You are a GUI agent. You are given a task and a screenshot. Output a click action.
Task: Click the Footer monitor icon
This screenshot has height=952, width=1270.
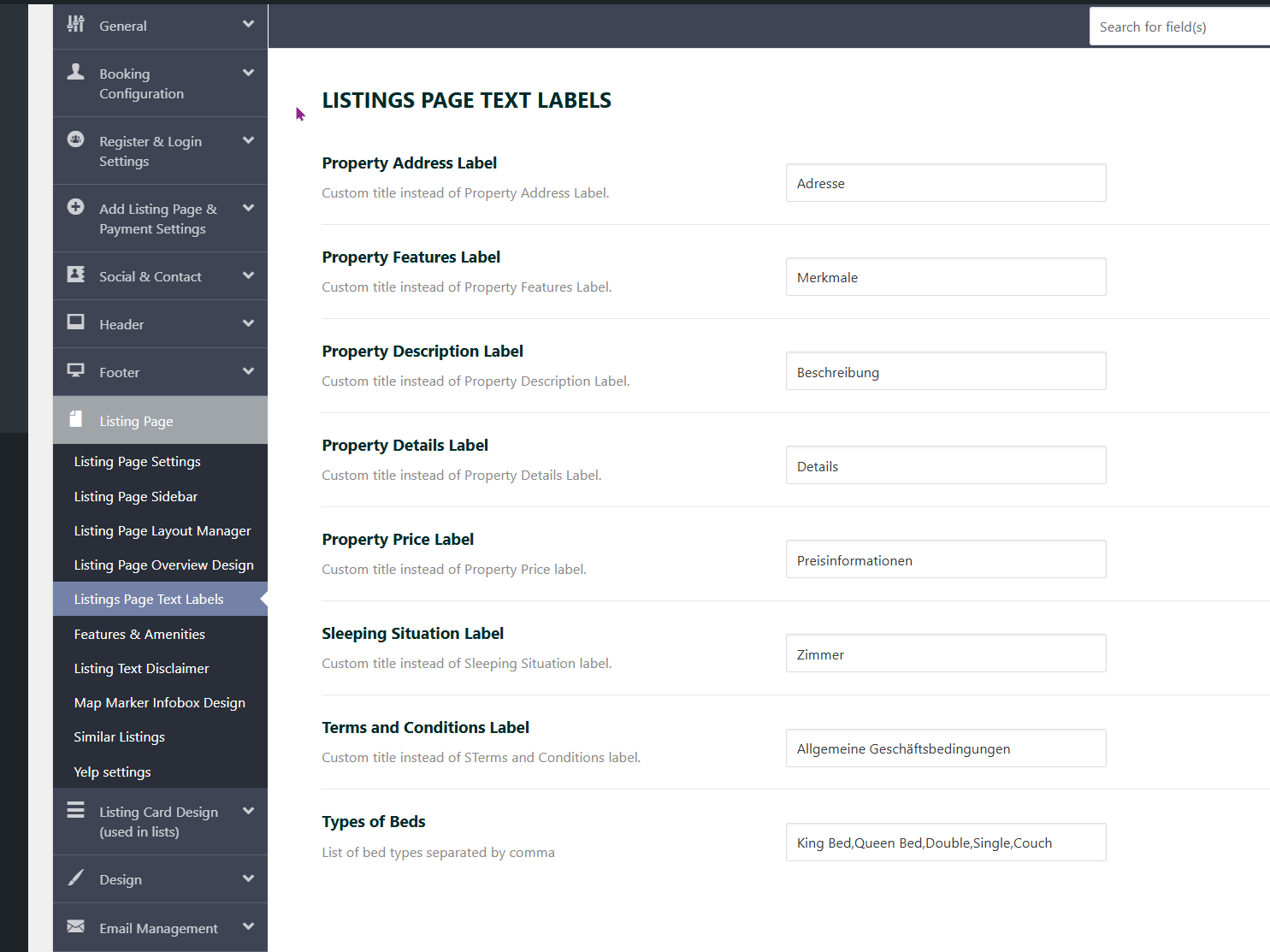(76, 370)
